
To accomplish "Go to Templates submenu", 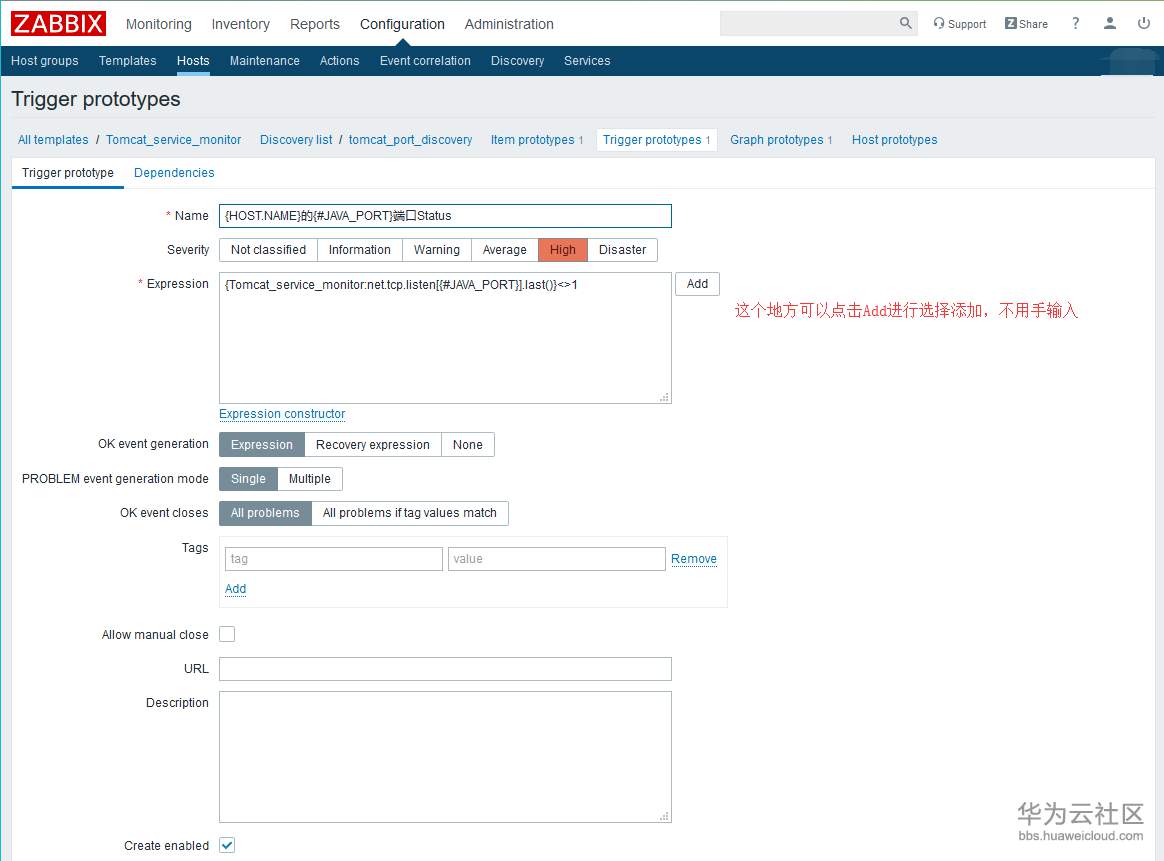I will point(128,61).
